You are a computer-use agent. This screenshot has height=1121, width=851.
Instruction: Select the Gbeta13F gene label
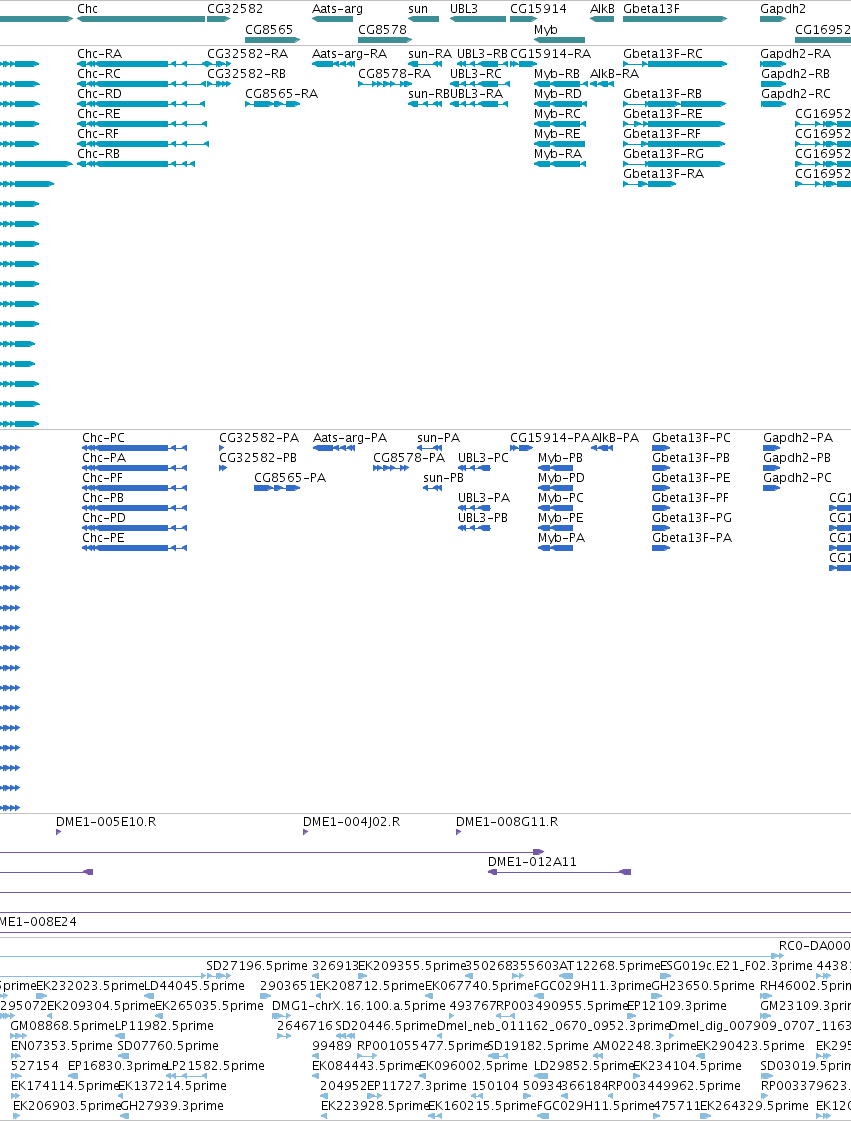click(651, 9)
